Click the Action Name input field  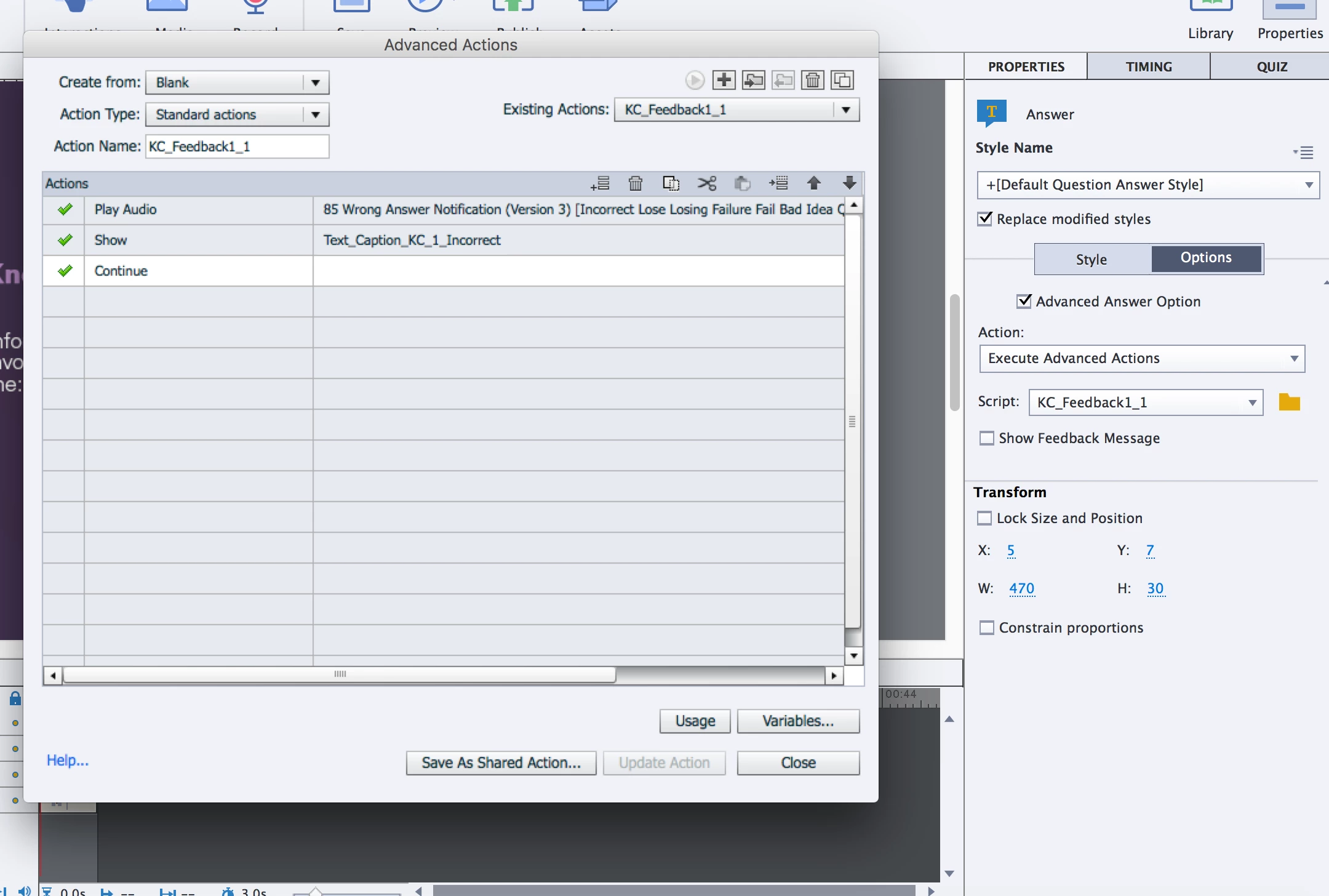click(x=237, y=146)
